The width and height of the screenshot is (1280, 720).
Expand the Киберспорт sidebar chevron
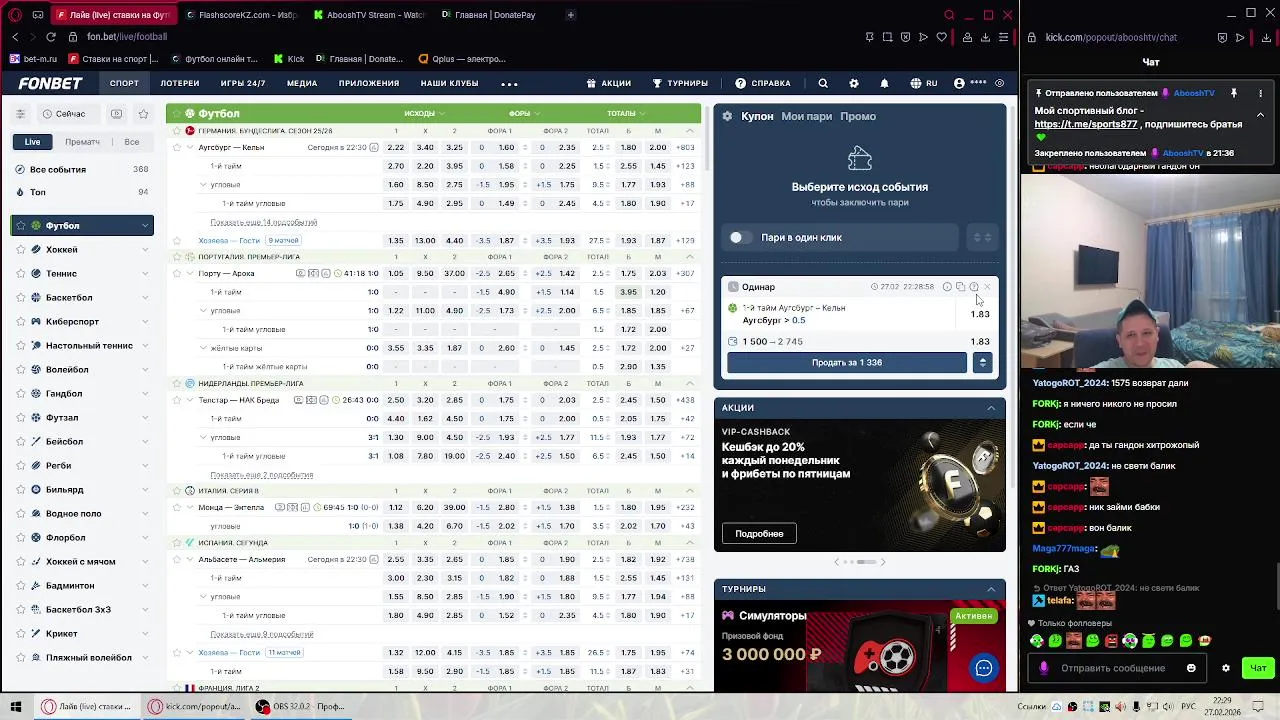pyautogui.click(x=145, y=322)
